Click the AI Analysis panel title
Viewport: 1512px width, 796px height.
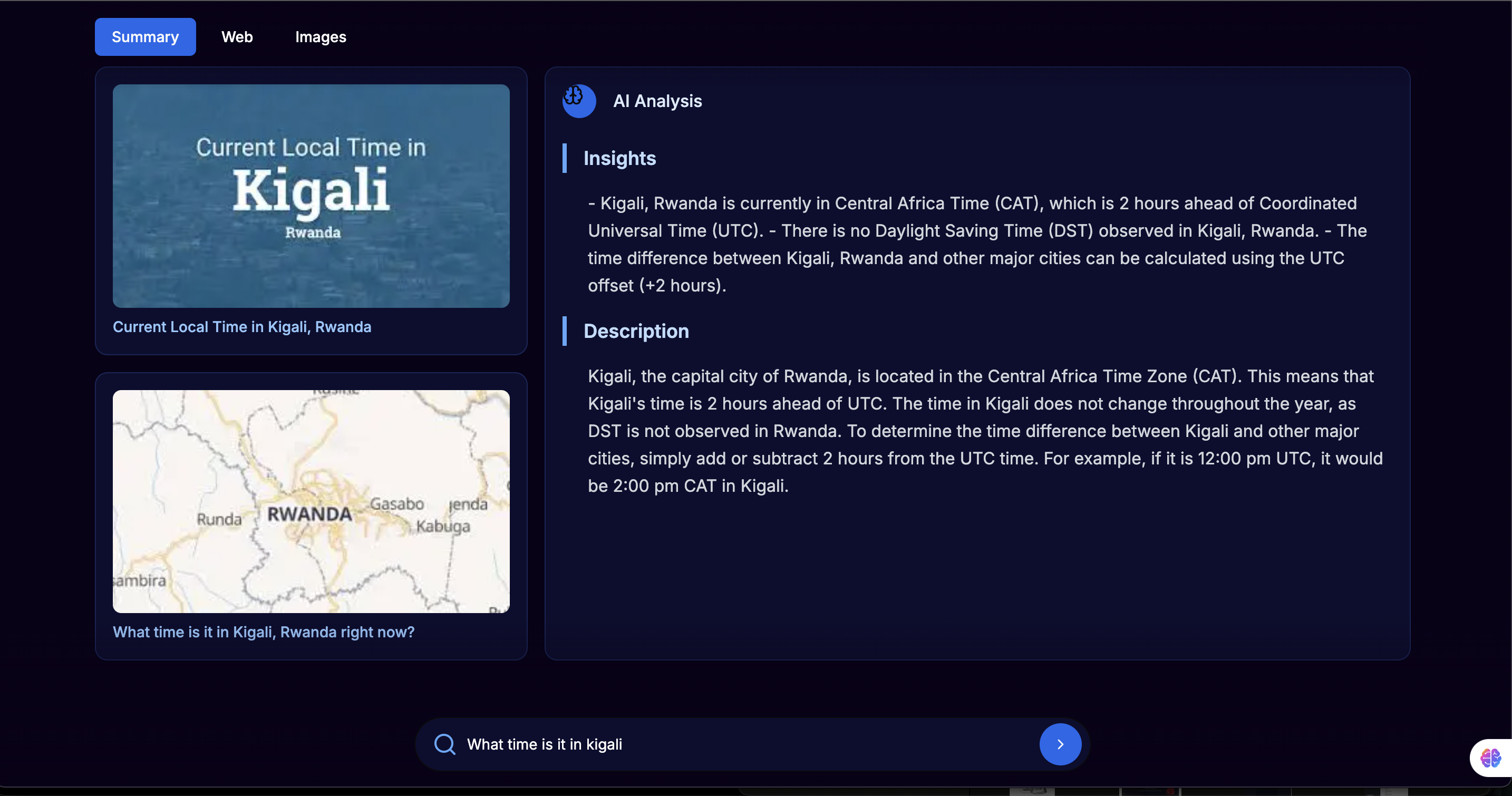click(657, 101)
